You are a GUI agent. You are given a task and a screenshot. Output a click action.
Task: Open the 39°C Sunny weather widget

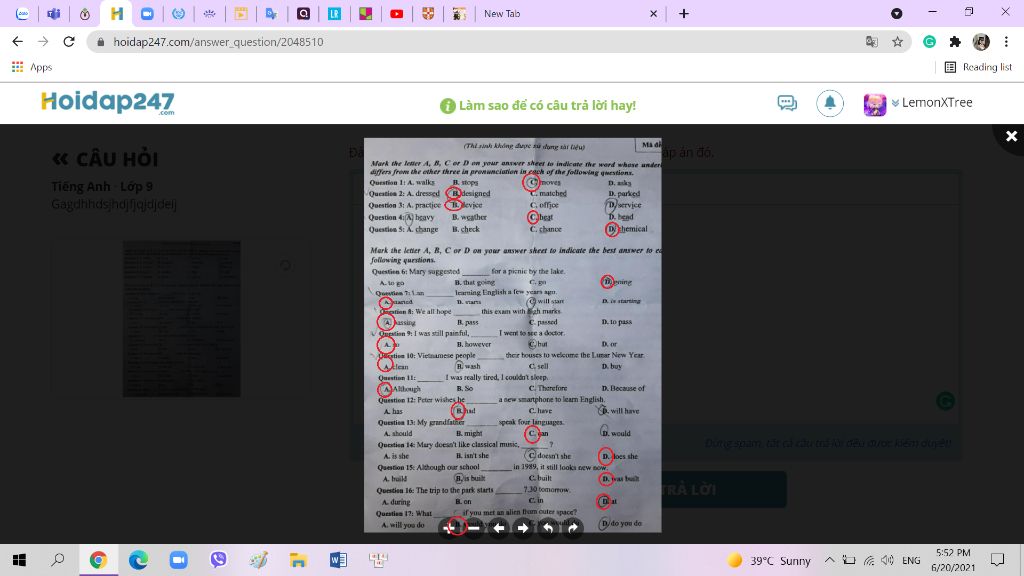coord(769,560)
